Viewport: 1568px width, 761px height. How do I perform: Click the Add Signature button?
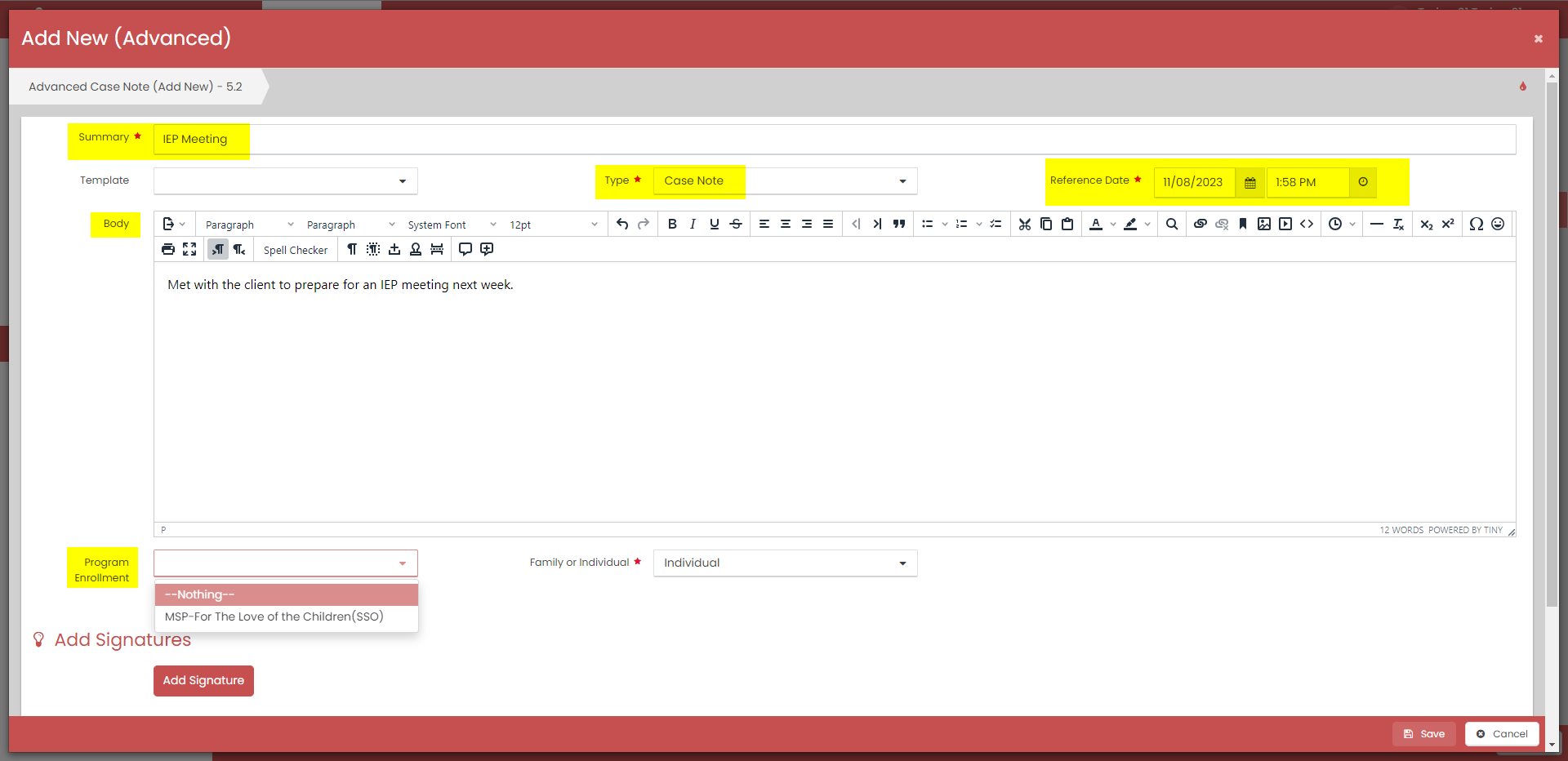203,681
